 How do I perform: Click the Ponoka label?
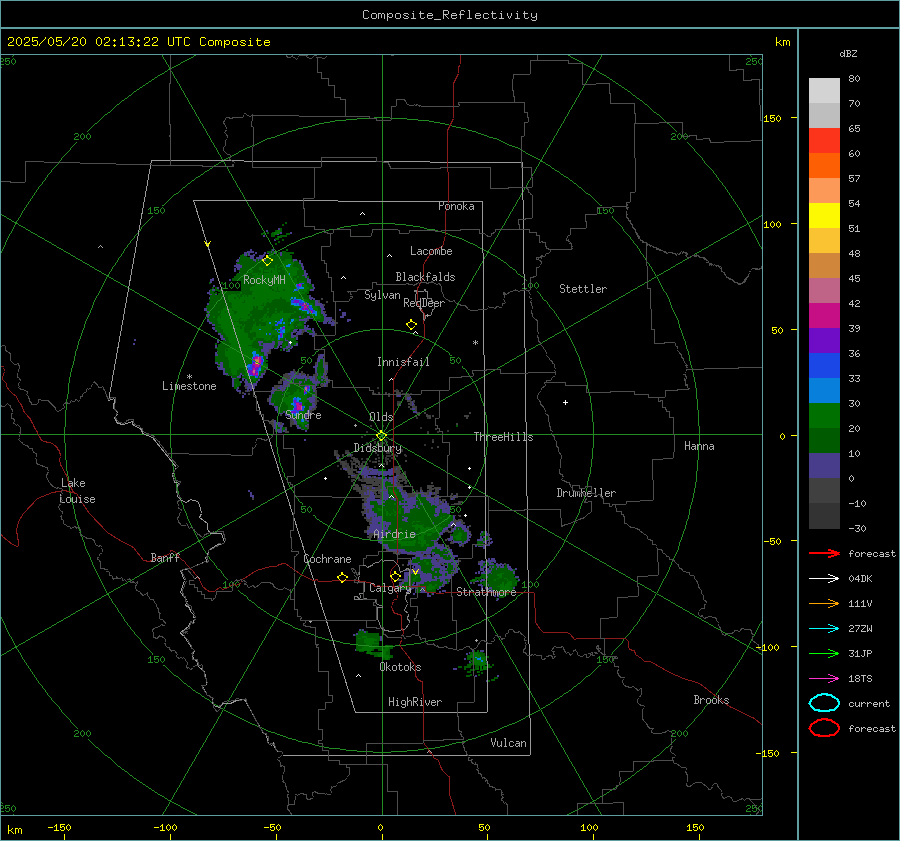point(456,206)
